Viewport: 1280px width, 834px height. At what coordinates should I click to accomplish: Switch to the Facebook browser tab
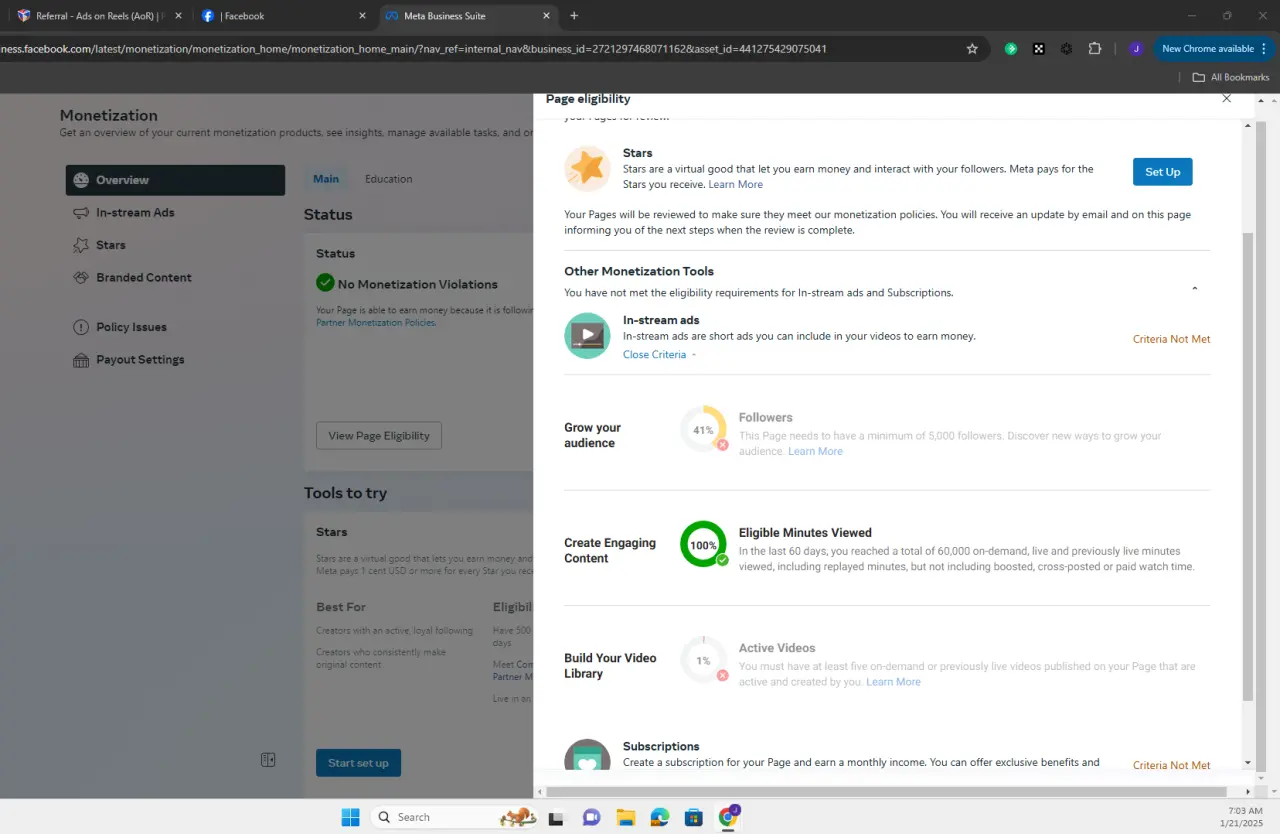[x=284, y=16]
